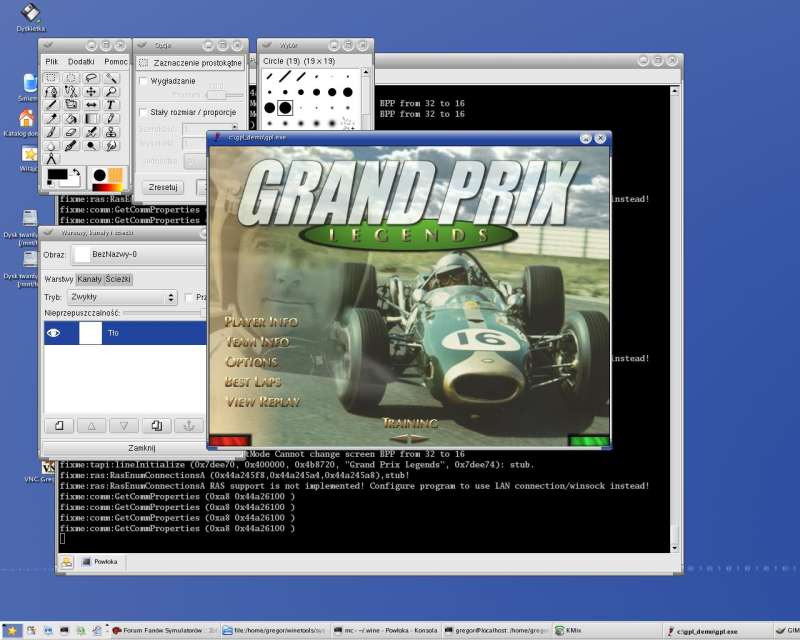The image size is (800, 640).
Task: Select the Eraser tool
Action: click(x=71, y=132)
